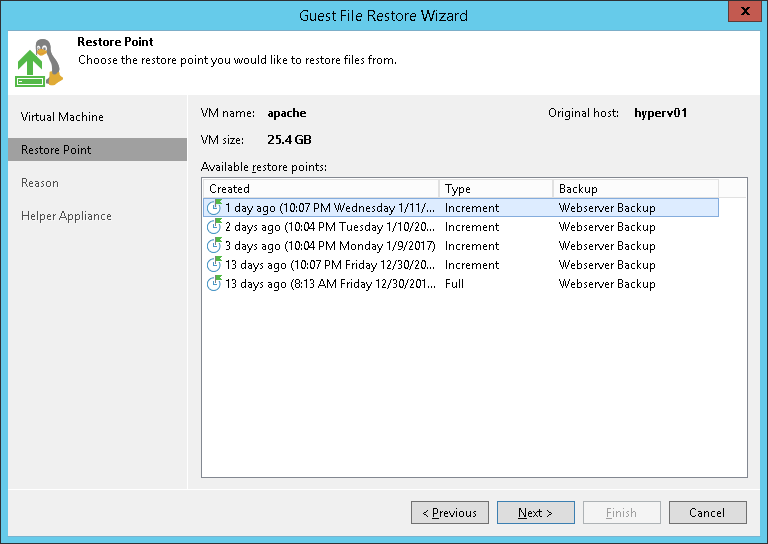Click 'Webserver Backup' in 13 days ago Increment row
Screen dimensions: 768x544
(607, 265)
